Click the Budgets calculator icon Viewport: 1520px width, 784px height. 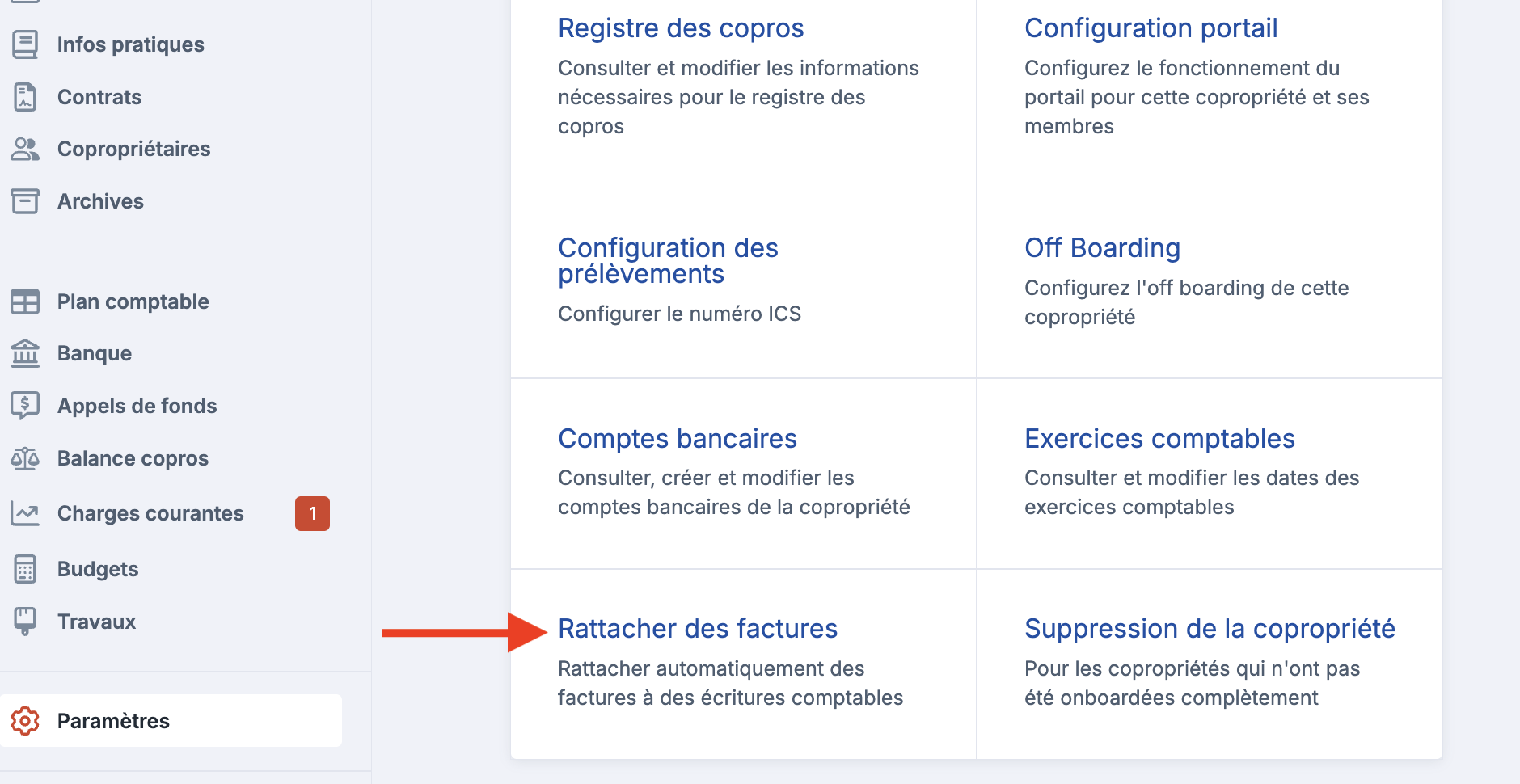25,569
